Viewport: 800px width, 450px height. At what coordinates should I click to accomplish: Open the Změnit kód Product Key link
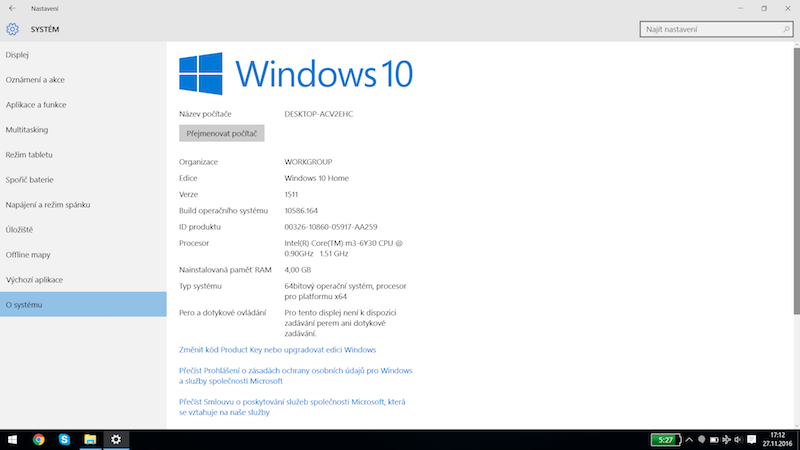(x=277, y=350)
